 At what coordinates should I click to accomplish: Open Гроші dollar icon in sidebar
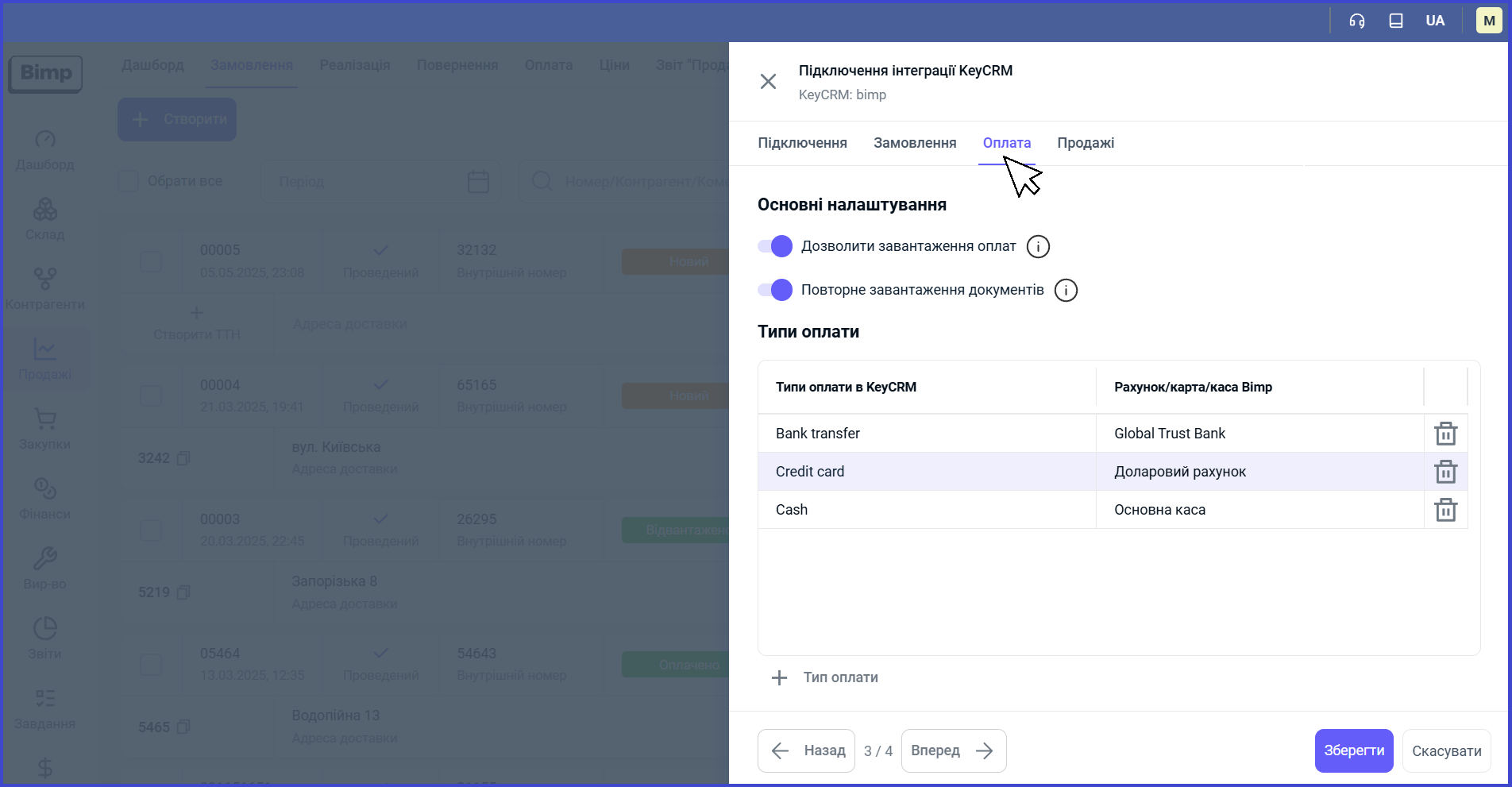click(45, 769)
